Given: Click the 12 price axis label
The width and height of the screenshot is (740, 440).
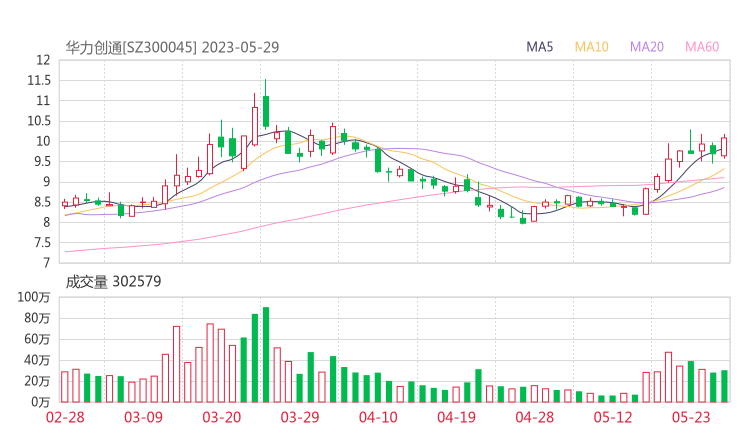Looking at the screenshot, I should click(43, 60).
